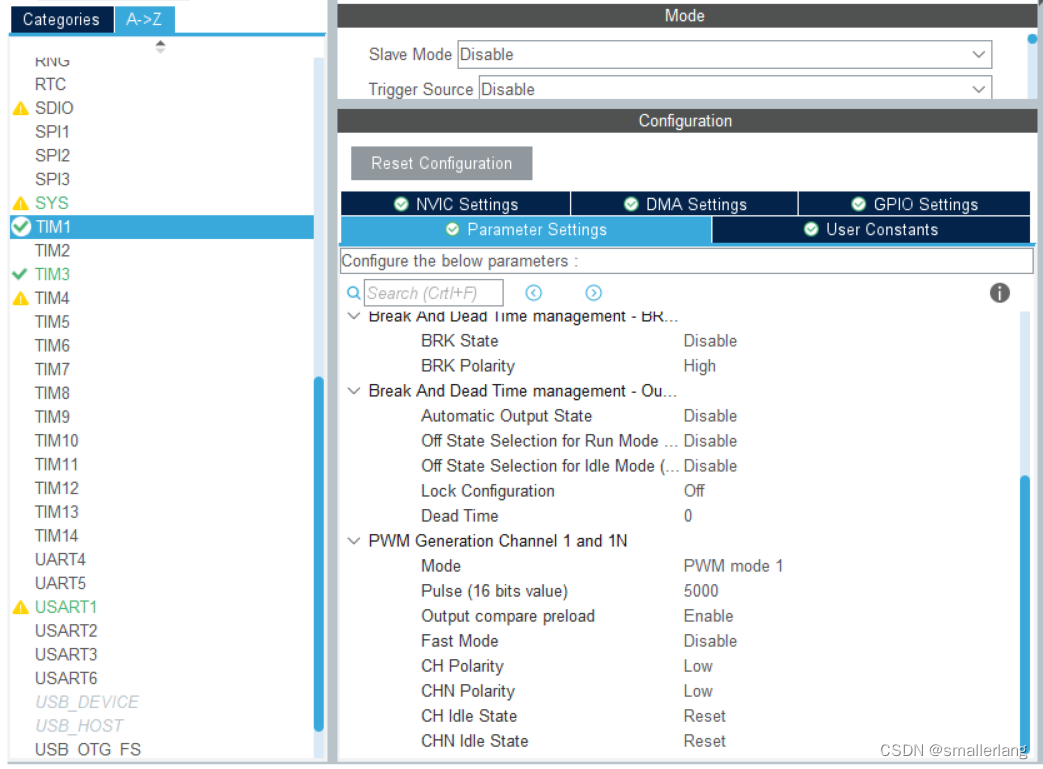Select TIM5 in the peripheral list

pos(52,322)
